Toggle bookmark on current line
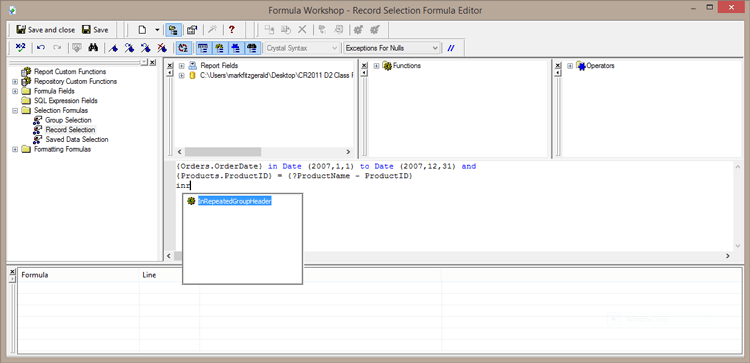Image resolution: width=750 pixels, height=363 pixels. point(113,47)
